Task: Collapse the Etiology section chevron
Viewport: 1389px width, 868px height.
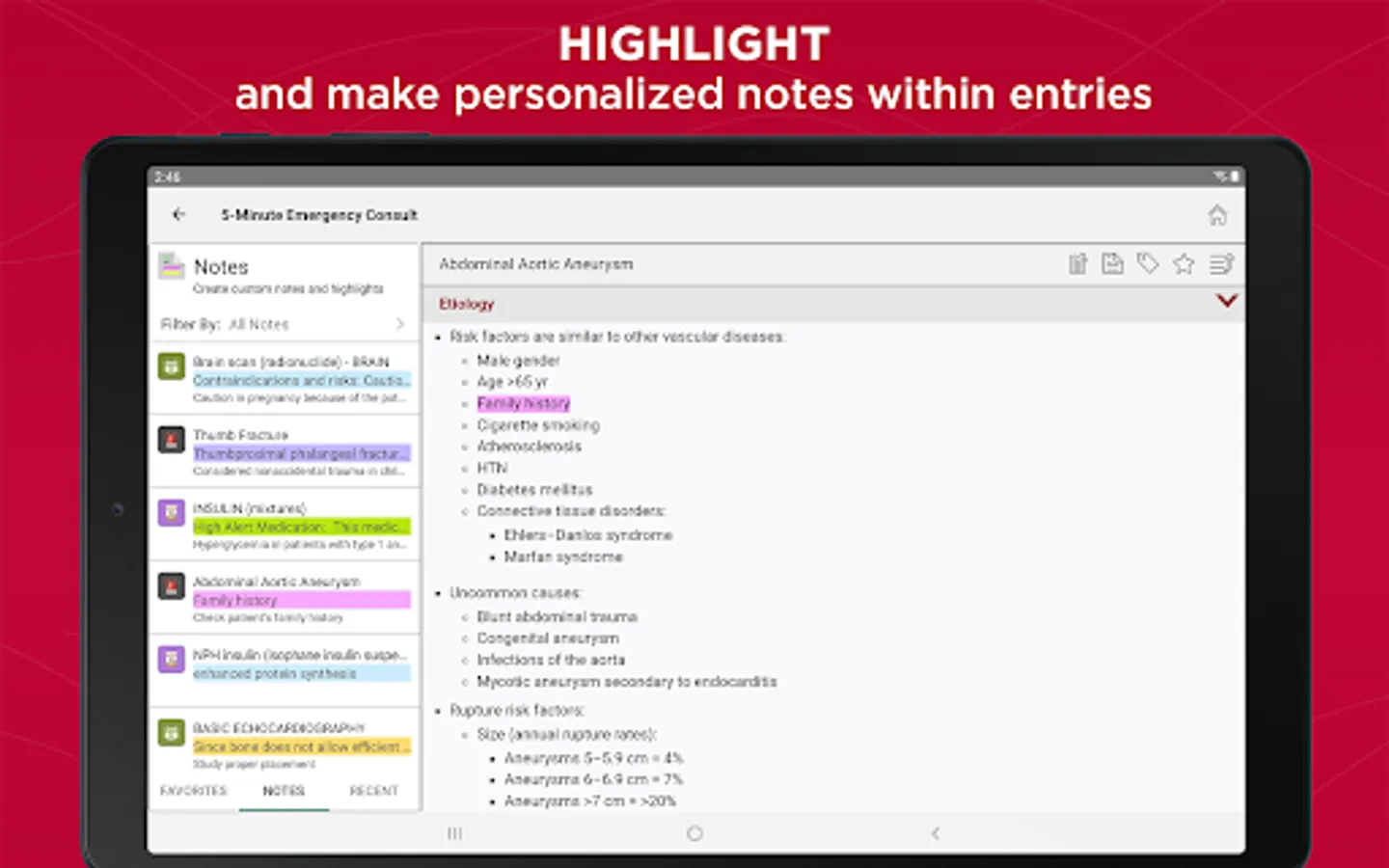Action: click(1227, 302)
